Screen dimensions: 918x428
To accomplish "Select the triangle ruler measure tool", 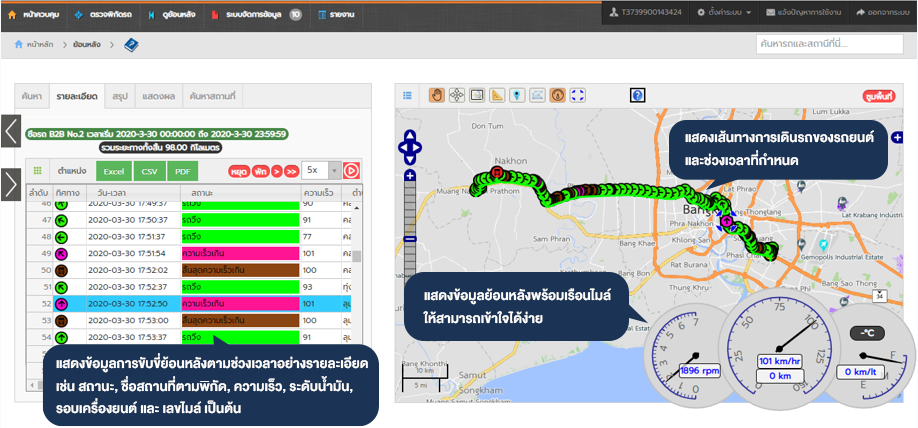I will pos(497,95).
